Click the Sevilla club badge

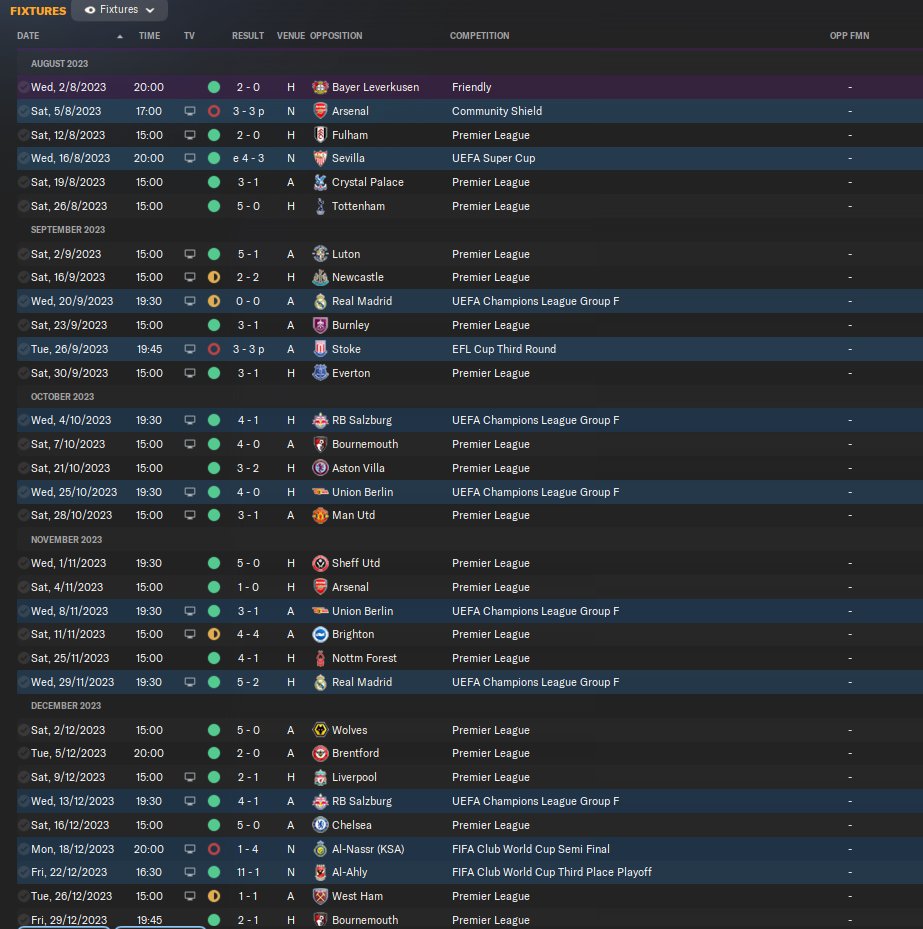(320, 158)
